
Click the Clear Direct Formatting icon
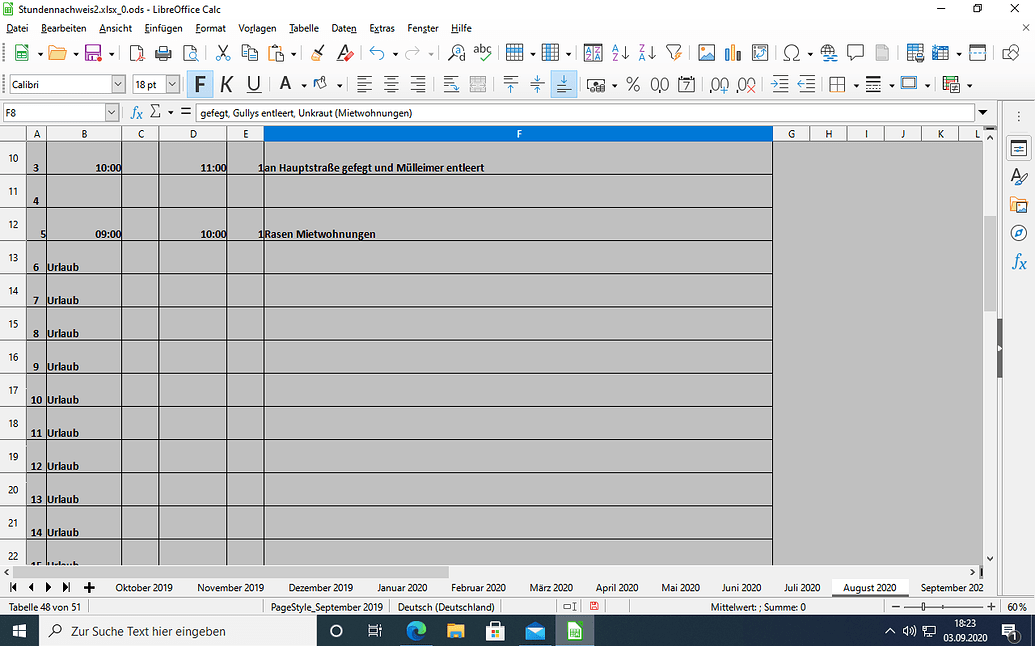[x=346, y=53]
